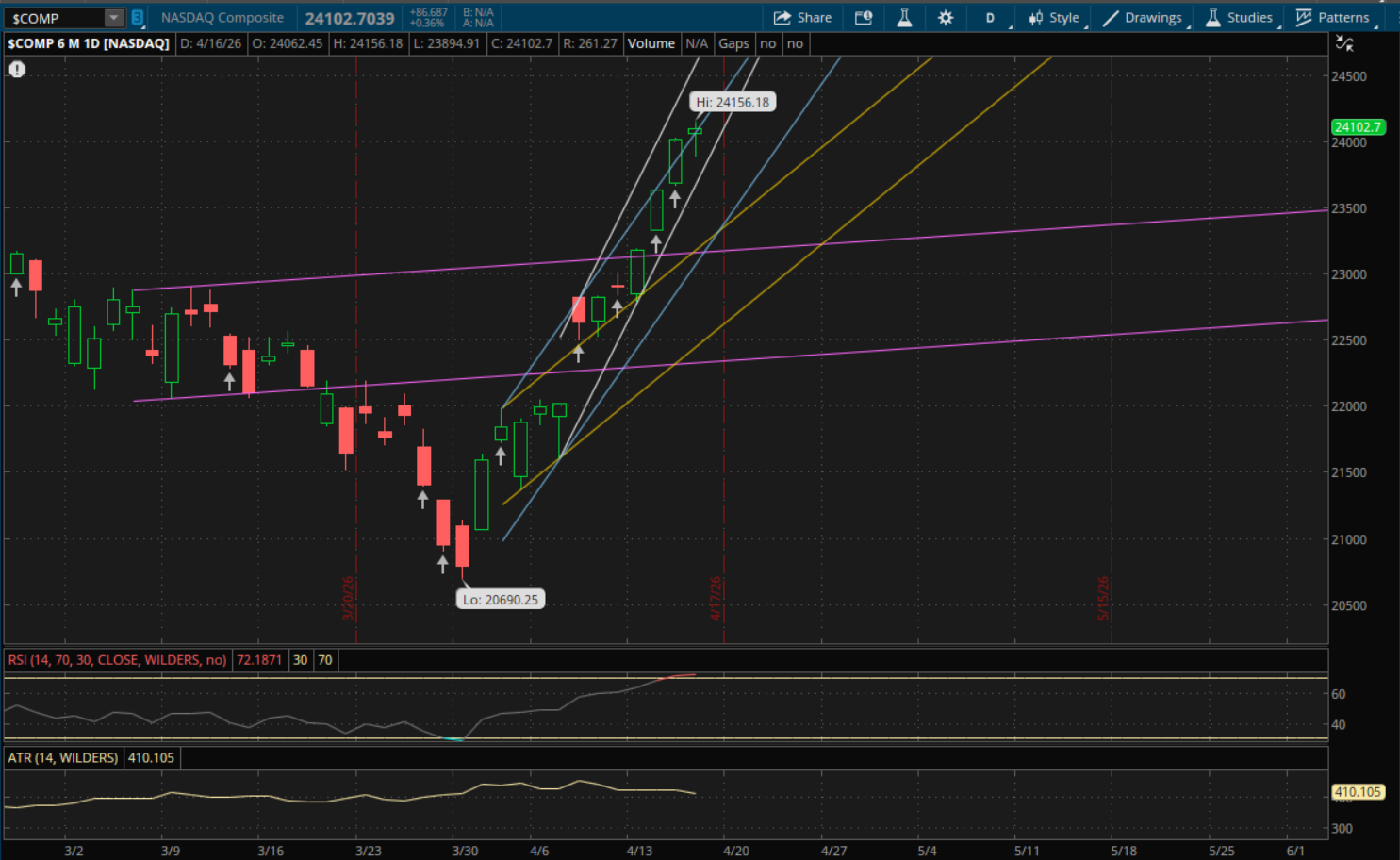Image resolution: width=1400 pixels, height=860 pixels.
Task: Click the Hi: 24156.18 price bubble
Action: pos(733,102)
